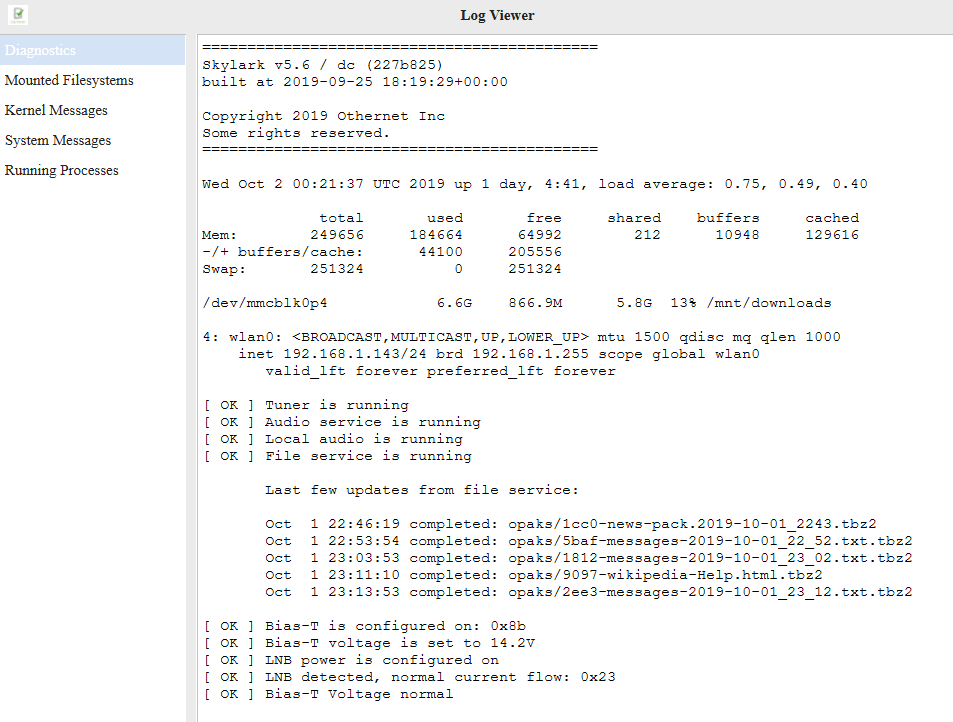Click the Log Viewer app icon
The height and width of the screenshot is (722, 953).
coord(18,15)
